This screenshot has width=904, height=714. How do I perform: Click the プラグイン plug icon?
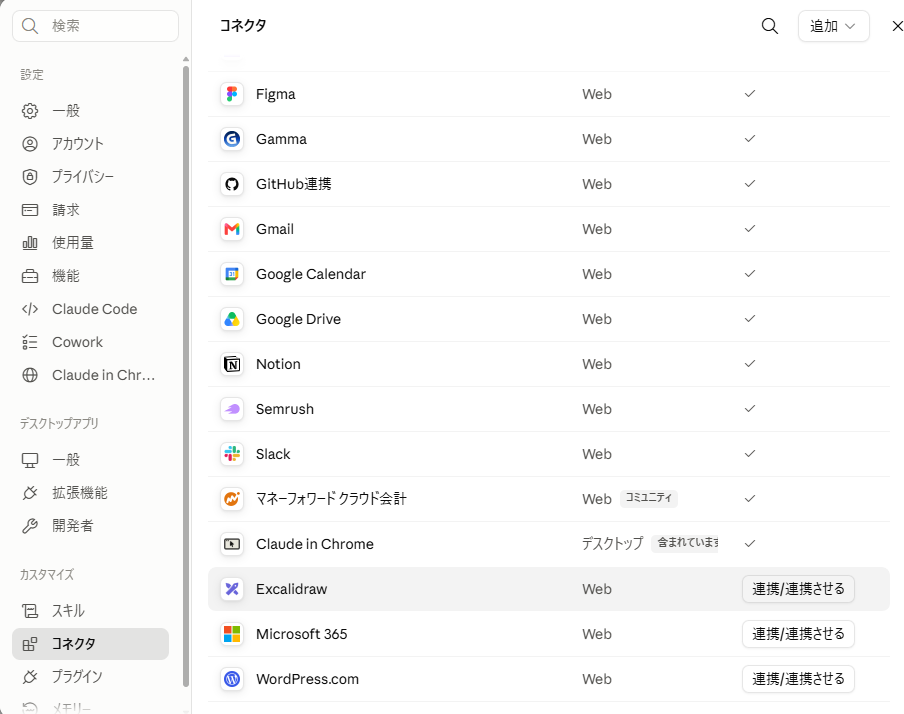tap(30, 677)
